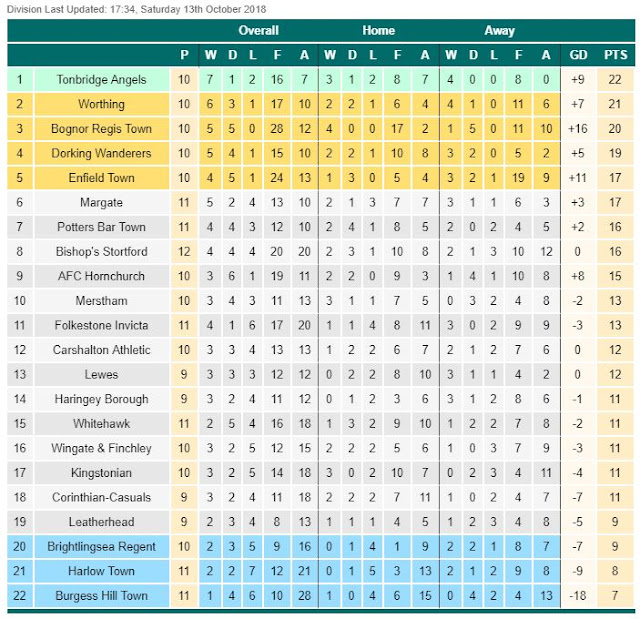Click Bognor Regis Town's +16 goal difference
This screenshot has width=640, height=619.
click(578, 129)
